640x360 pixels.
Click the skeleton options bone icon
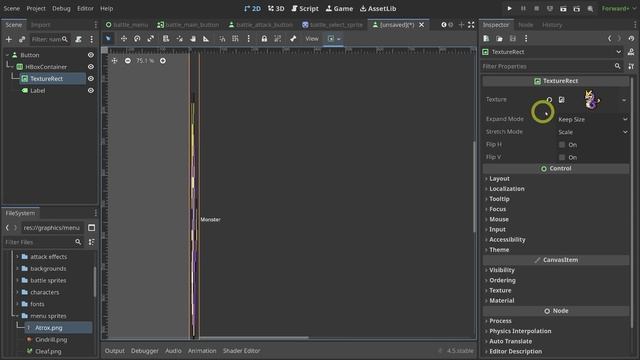(x=293, y=38)
